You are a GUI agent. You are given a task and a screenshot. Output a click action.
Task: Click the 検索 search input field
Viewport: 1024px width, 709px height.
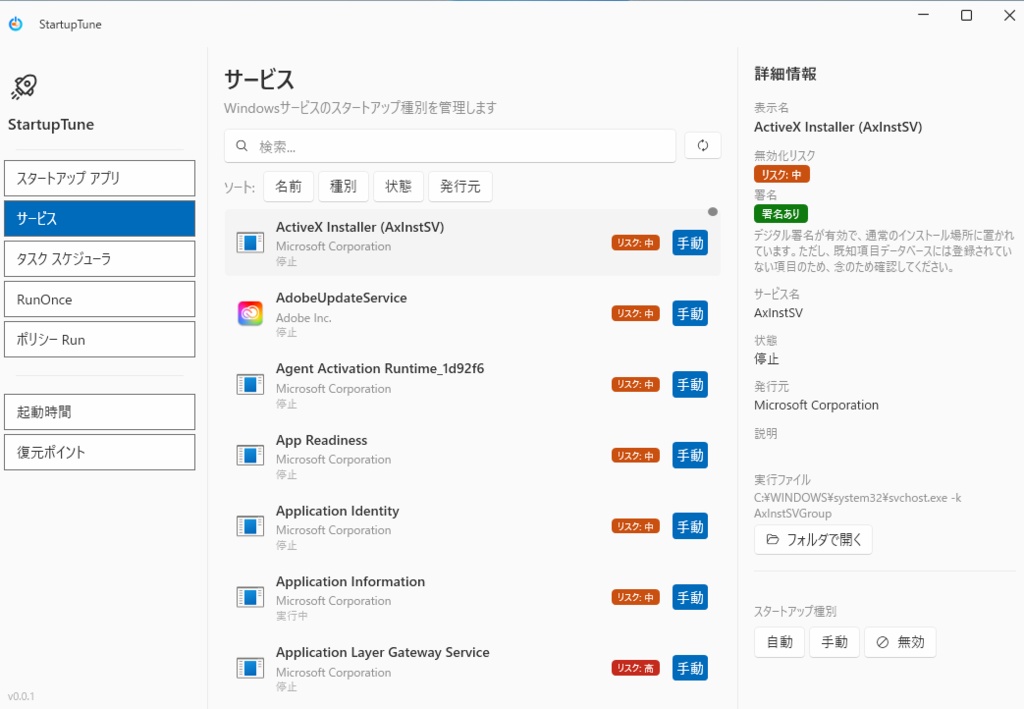click(x=450, y=146)
